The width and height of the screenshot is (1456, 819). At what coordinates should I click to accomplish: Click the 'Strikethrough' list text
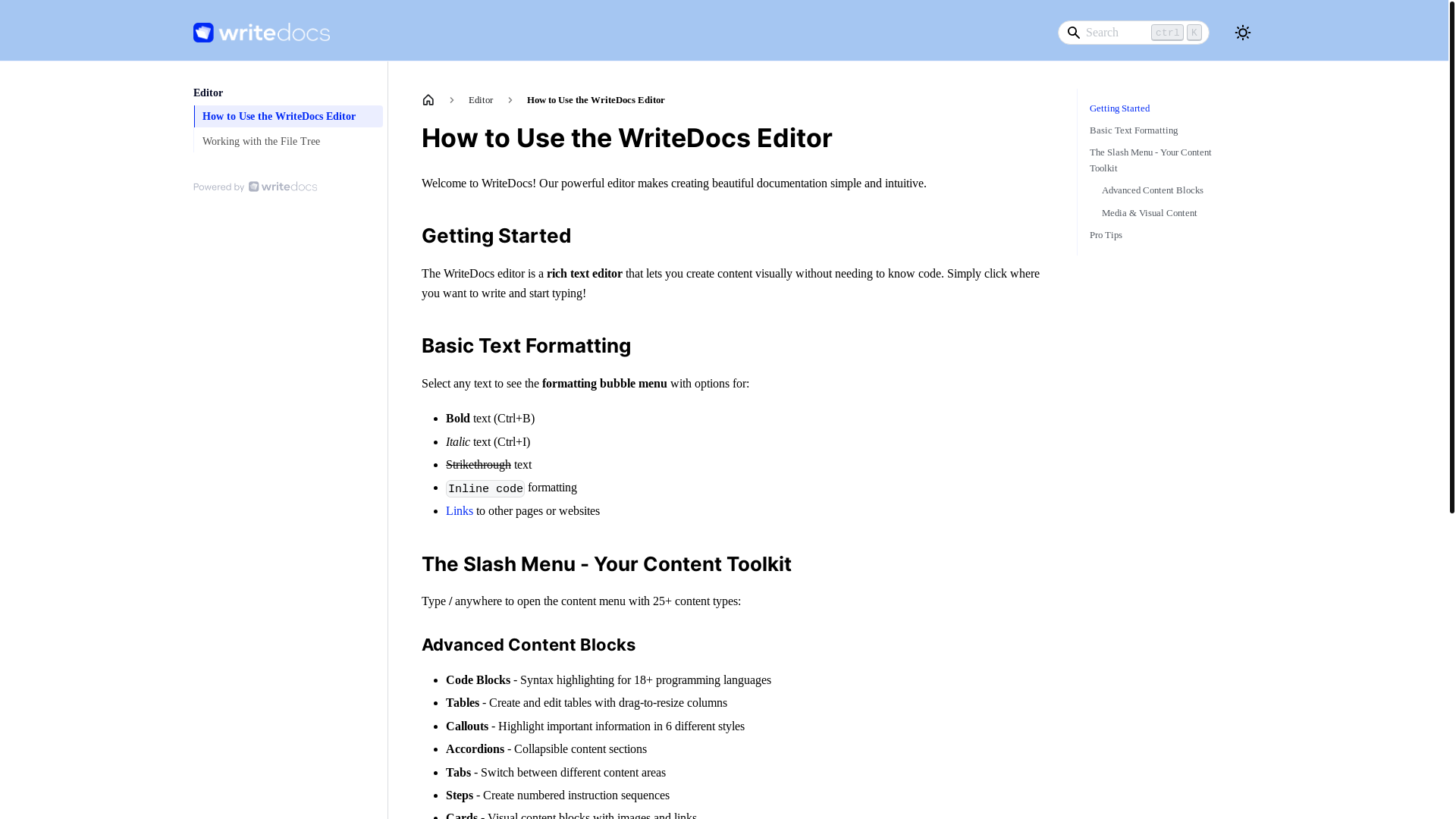pos(479,465)
